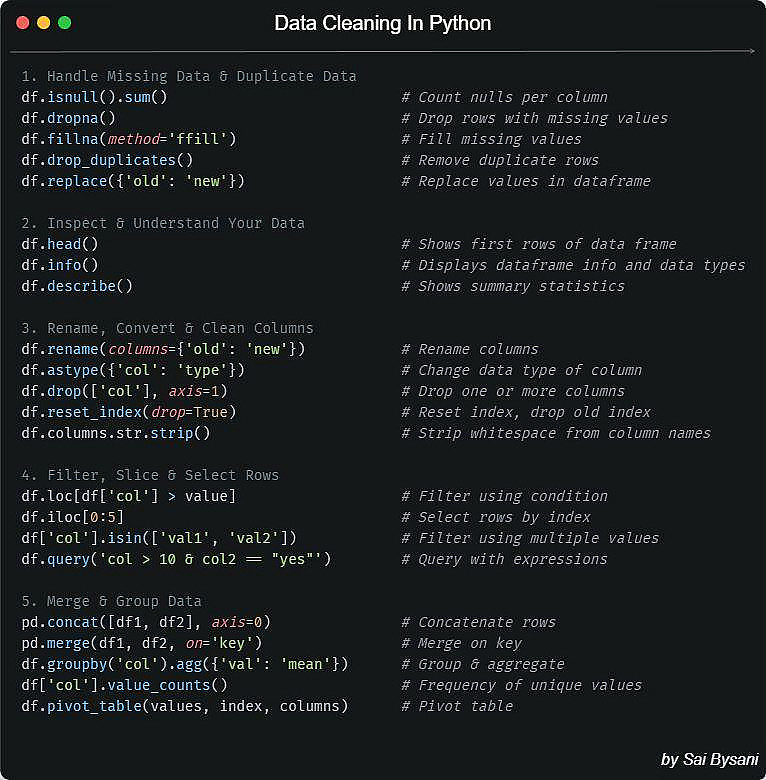
Task: Click the 'by Sai Bysani' author credit
Action: 708,759
